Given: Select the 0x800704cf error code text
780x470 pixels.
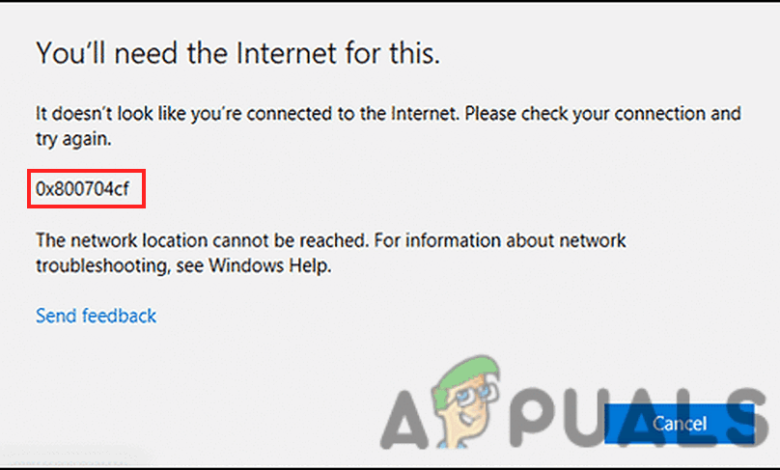Looking at the screenshot, I should (83, 188).
